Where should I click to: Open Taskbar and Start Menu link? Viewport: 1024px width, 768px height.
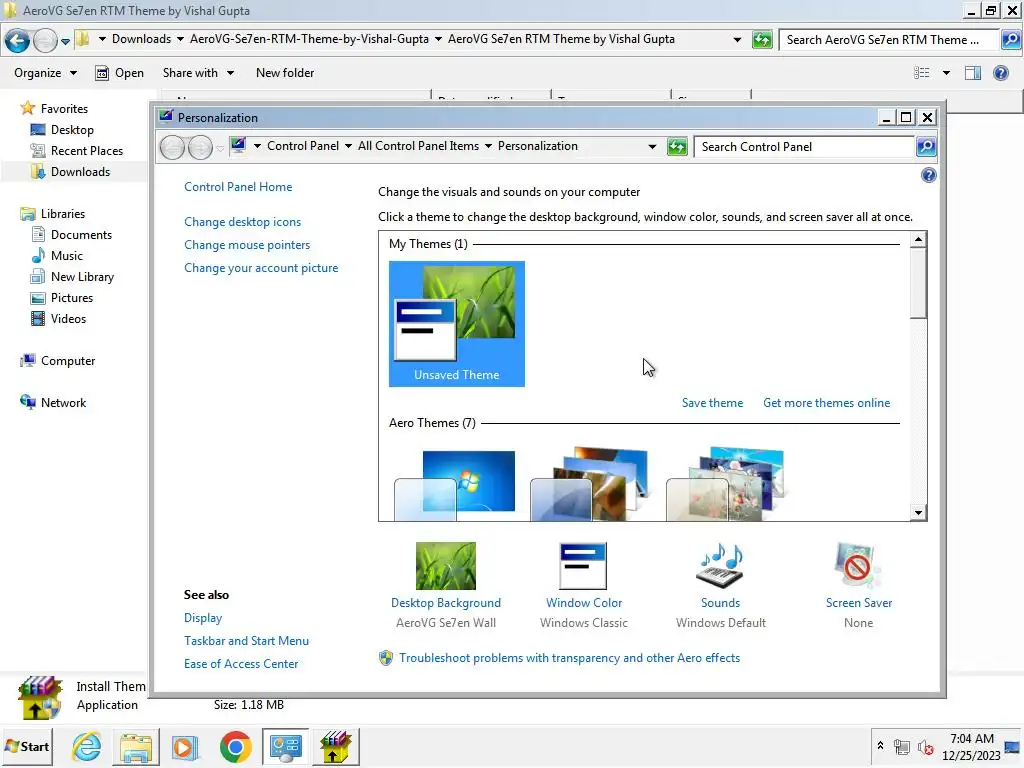click(246, 641)
